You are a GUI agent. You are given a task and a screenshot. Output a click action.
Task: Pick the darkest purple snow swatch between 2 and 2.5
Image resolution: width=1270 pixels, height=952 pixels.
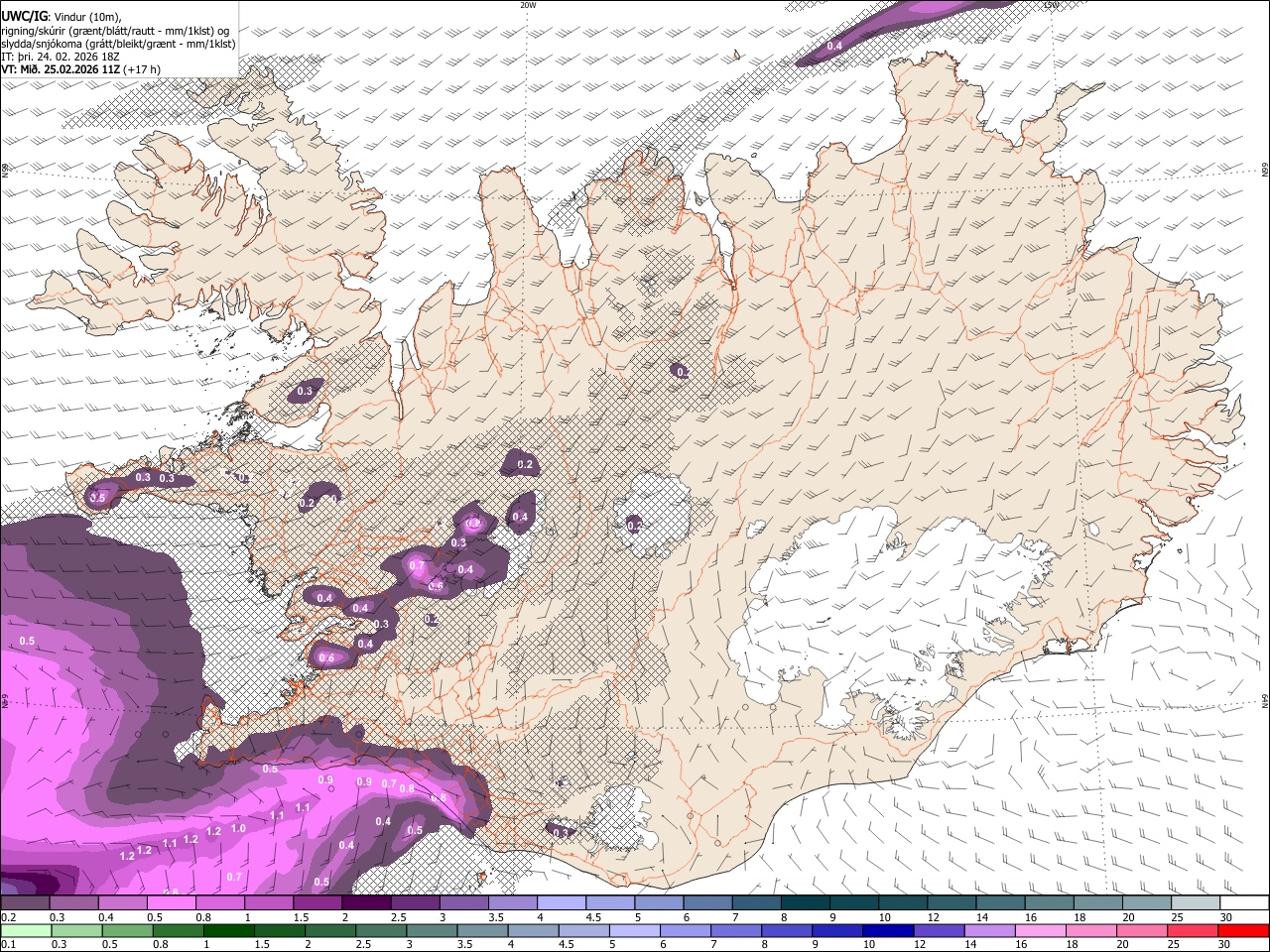tap(366, 902)
